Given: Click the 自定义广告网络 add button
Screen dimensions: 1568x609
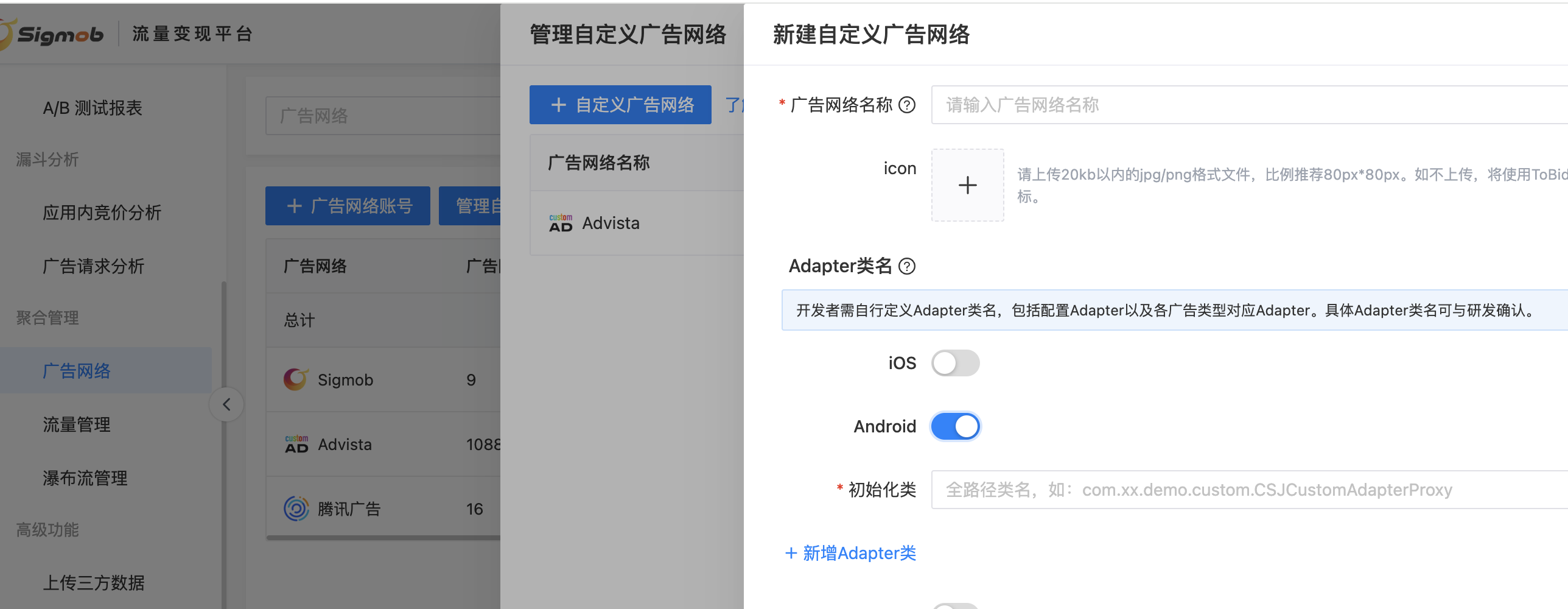Looking at the screenshot, I should coord(620,105).
